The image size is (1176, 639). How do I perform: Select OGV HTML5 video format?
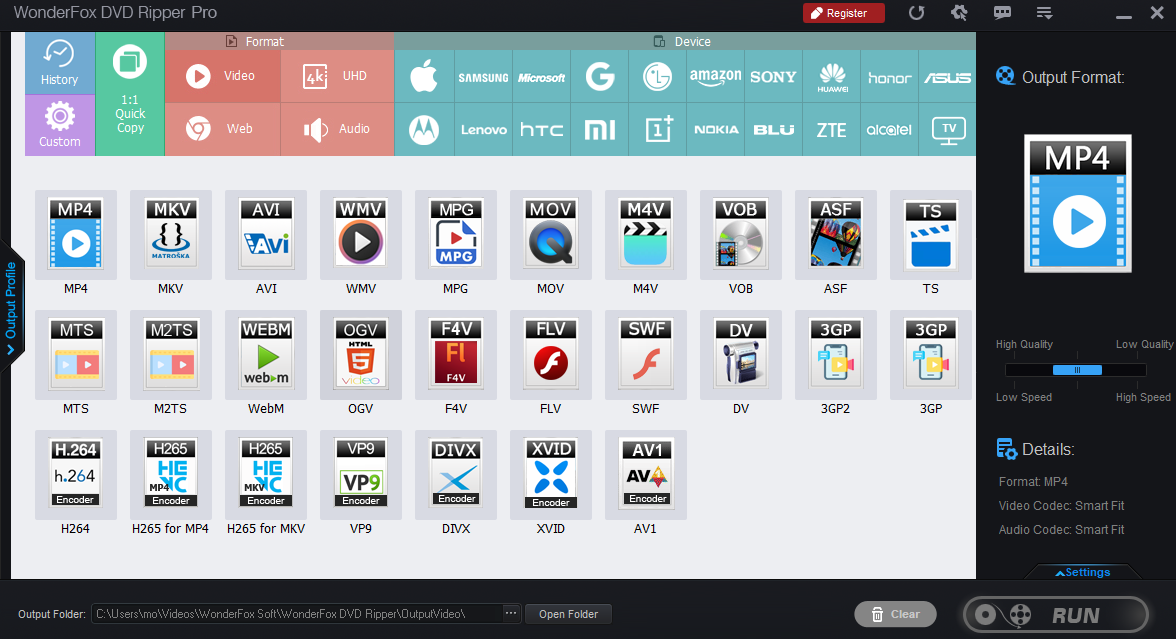[361, 354]
